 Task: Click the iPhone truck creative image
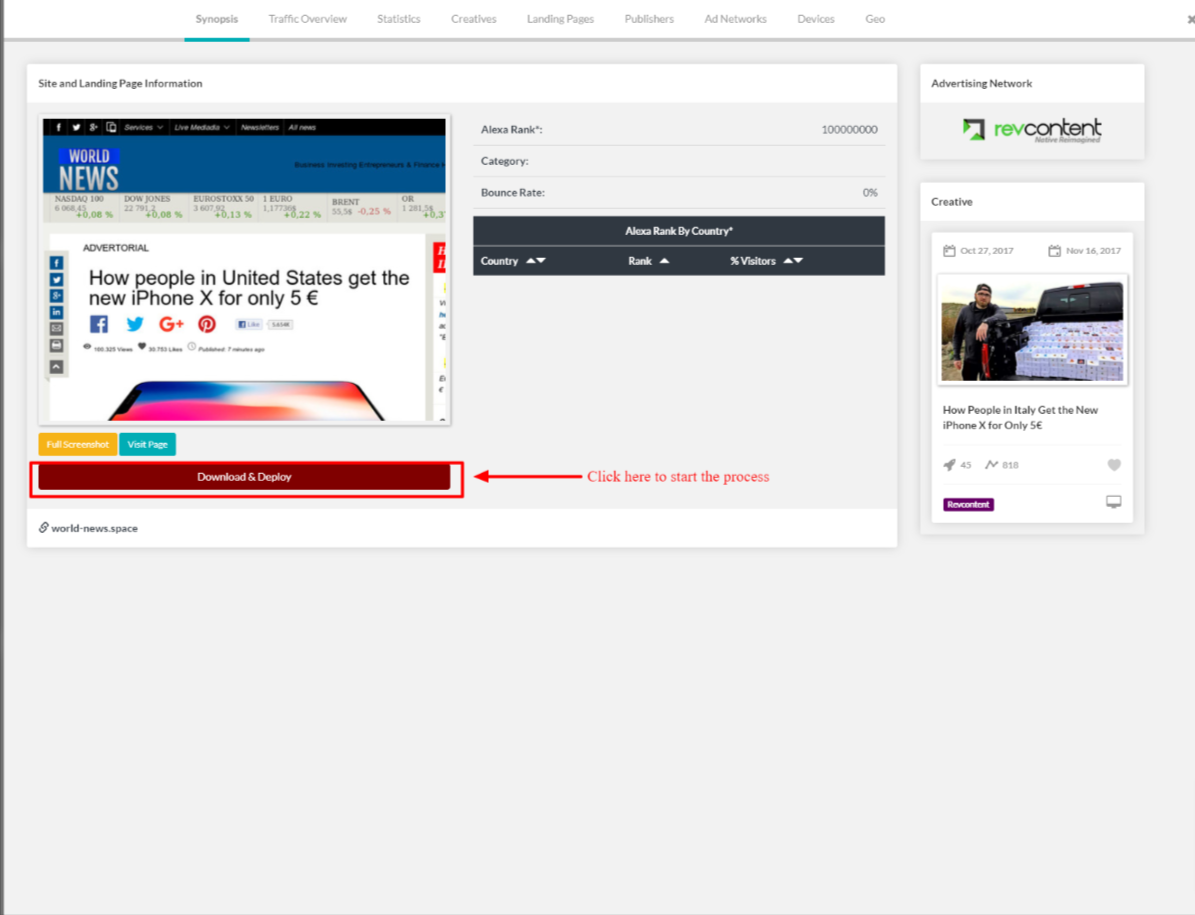[x=1032, y=329]
